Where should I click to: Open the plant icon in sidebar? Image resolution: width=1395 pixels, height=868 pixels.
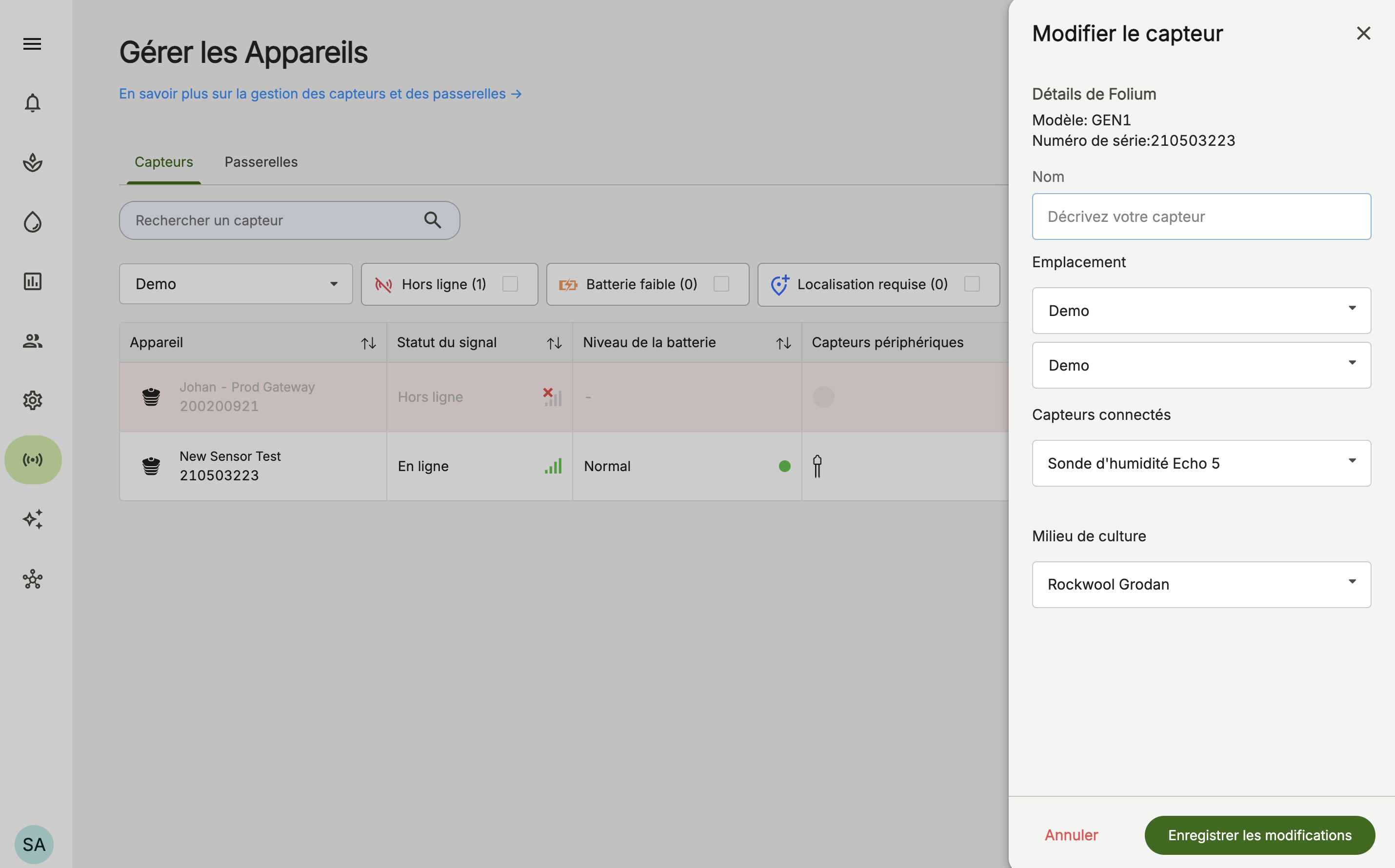[x=33, y=162]
